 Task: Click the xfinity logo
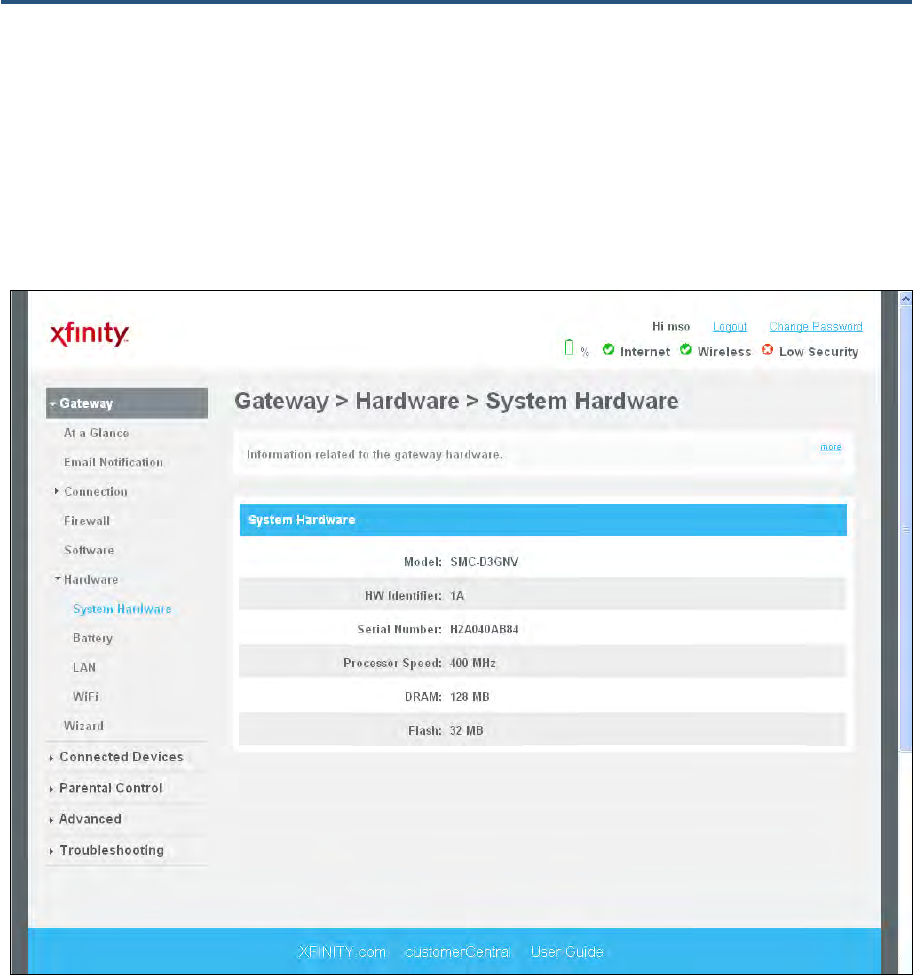click(90, 334)
